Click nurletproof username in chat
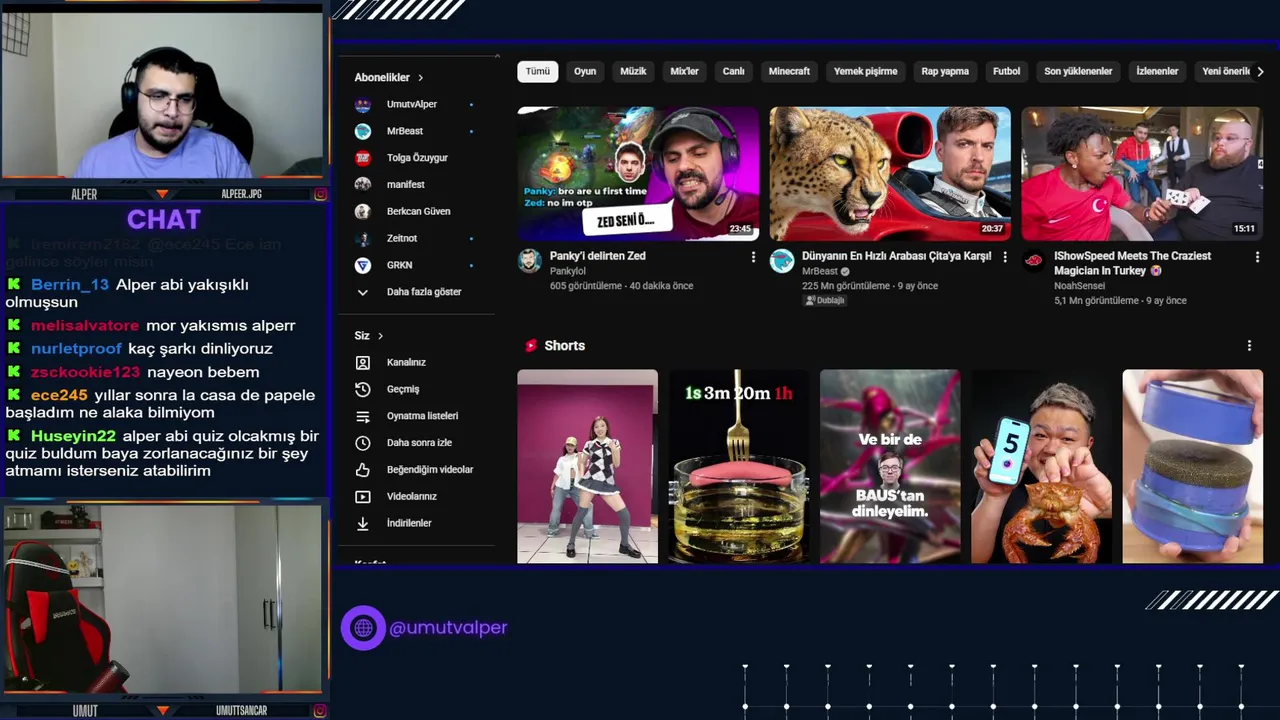 76,349
